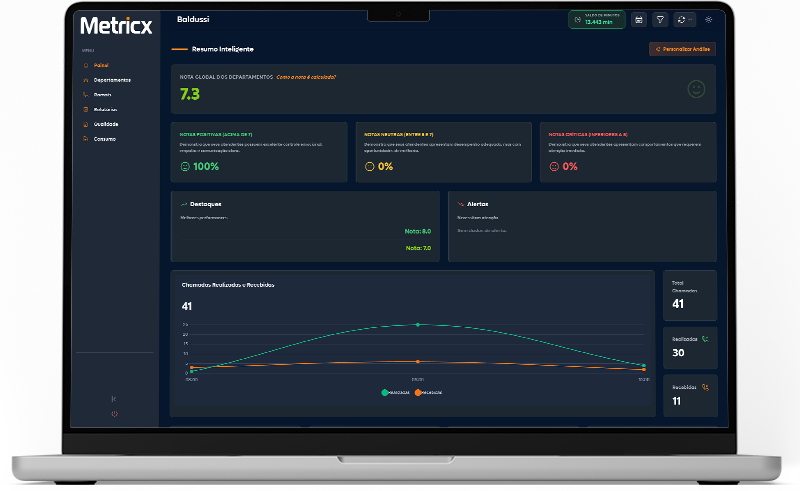Image resolution: width=800 pixels, height=491 pixels.
Task: Open the Painel sidebar menu item
Action: (x=101, y=65)
